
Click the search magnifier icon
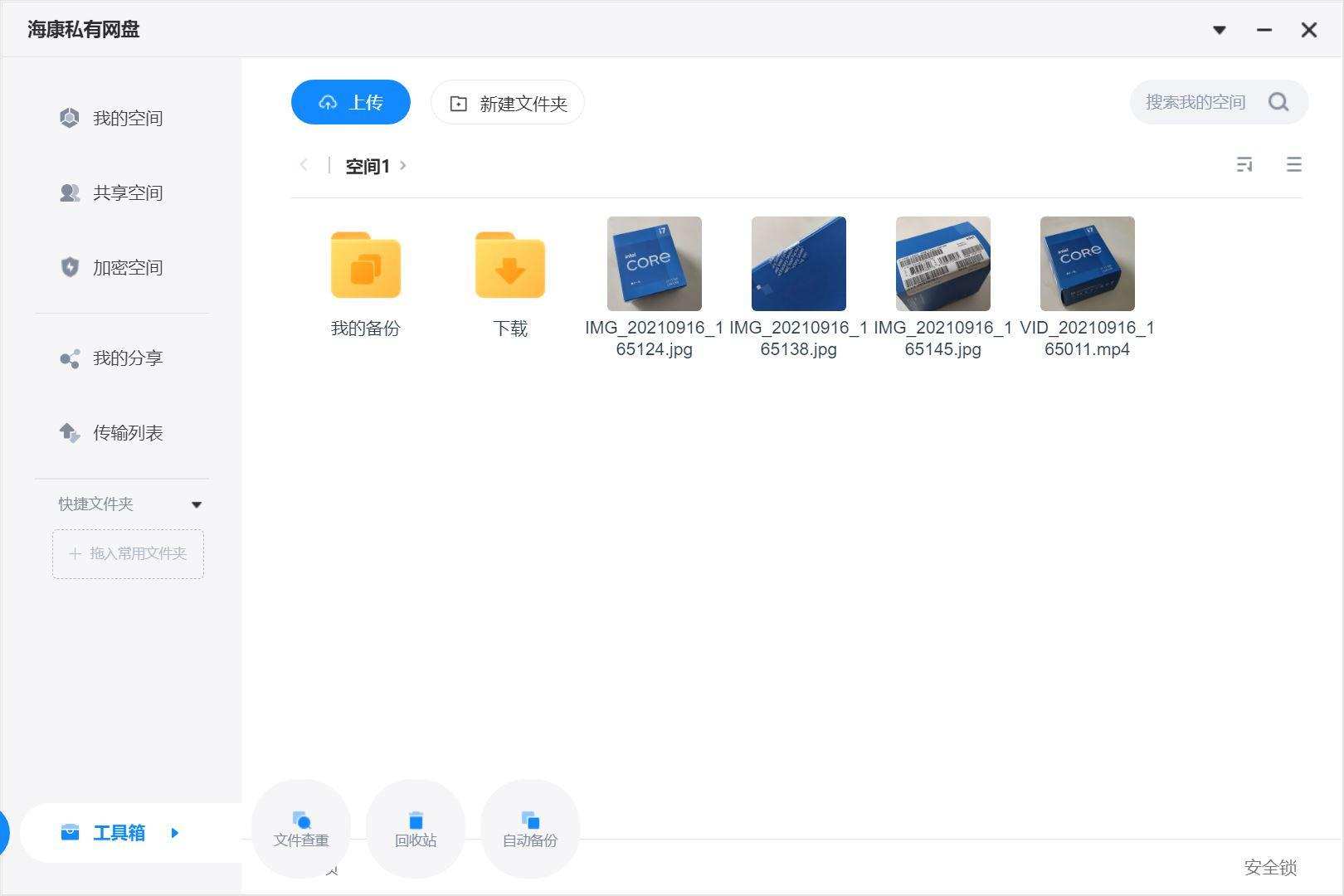point(1278,101)
